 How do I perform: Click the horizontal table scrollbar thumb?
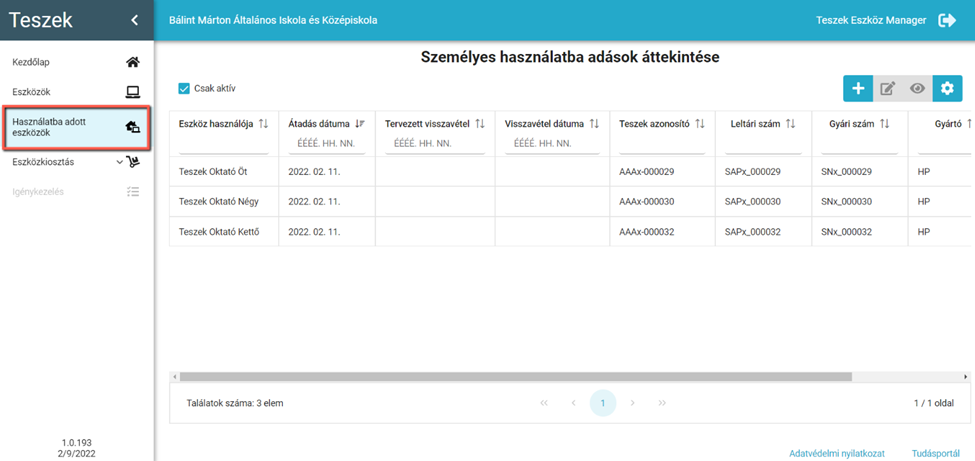pos(515,377)
